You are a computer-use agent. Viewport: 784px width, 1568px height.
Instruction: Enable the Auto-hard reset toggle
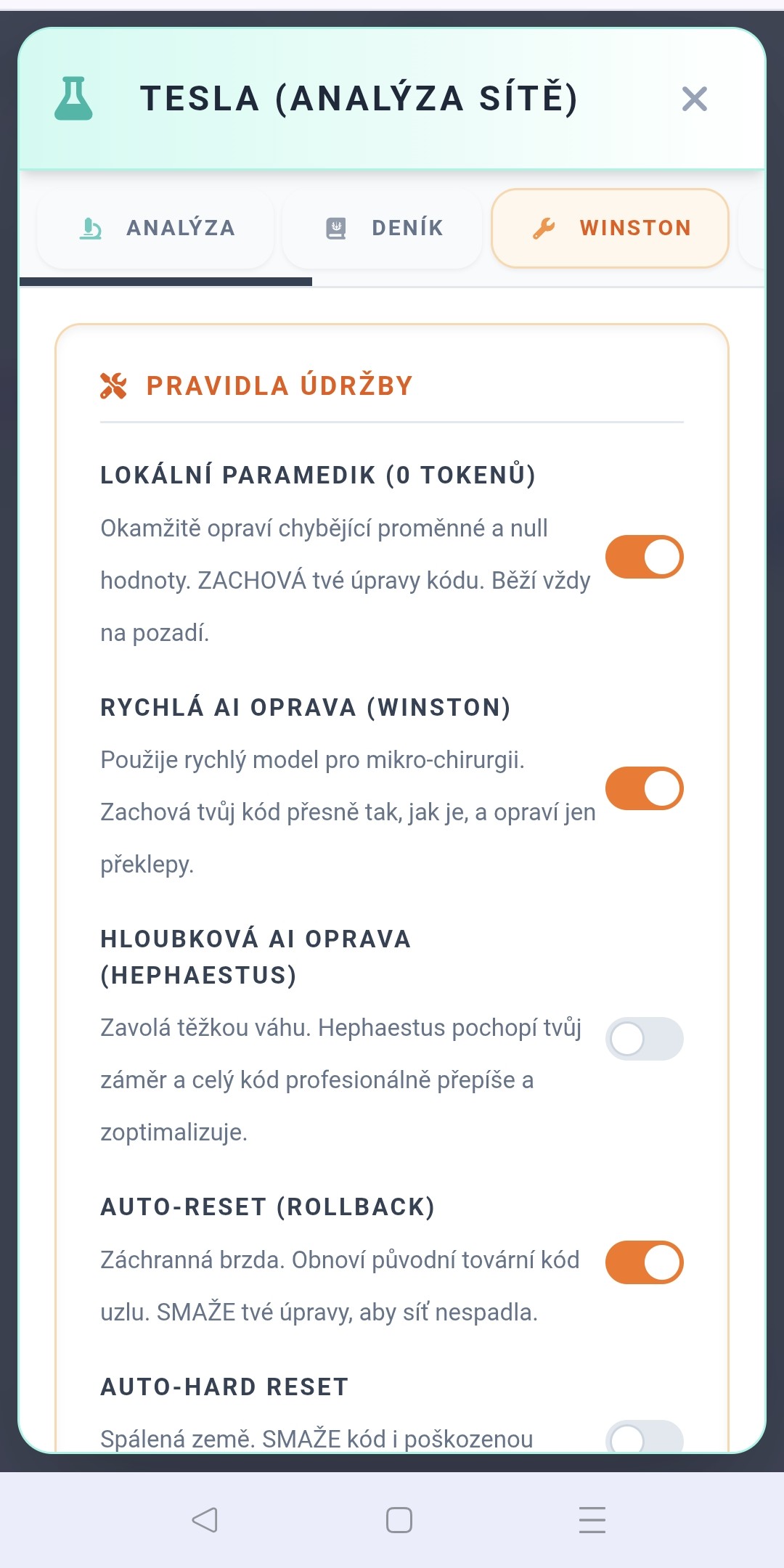(645, 1437)
